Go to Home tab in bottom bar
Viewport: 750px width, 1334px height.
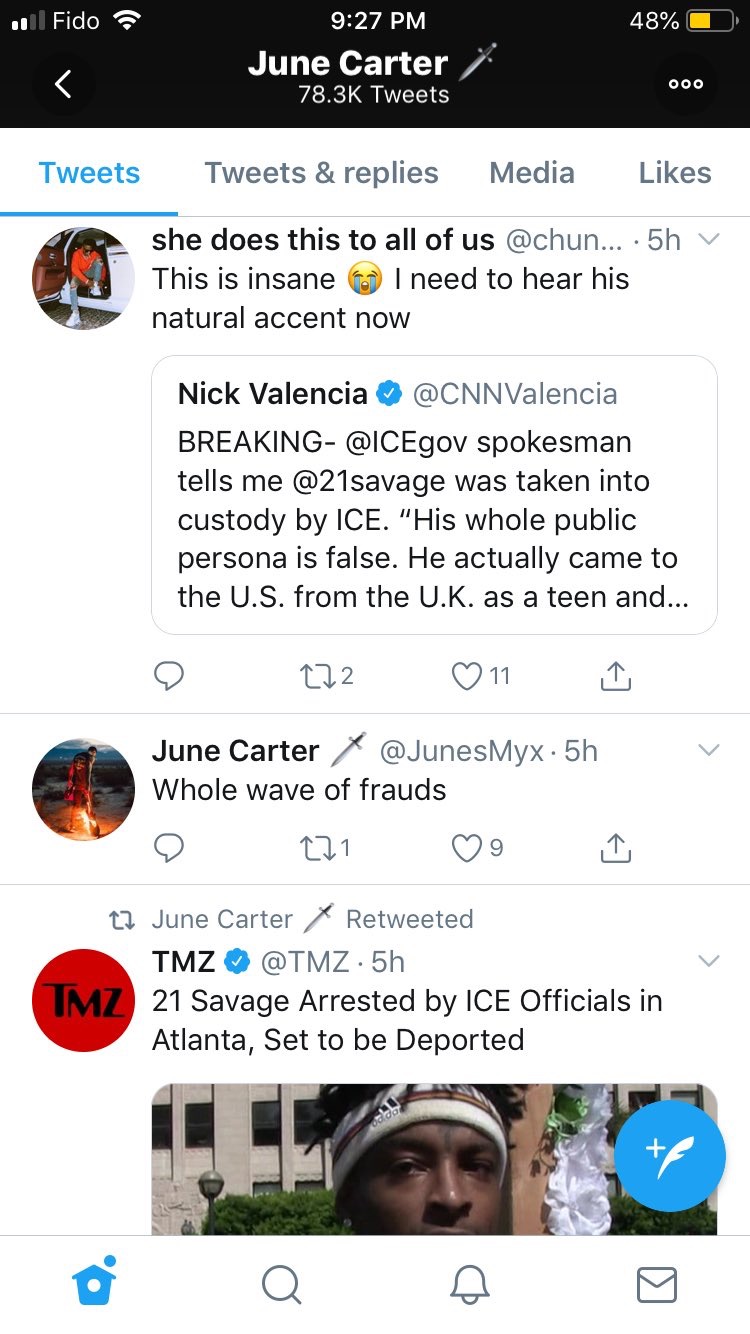click(x=94, y=1283)
